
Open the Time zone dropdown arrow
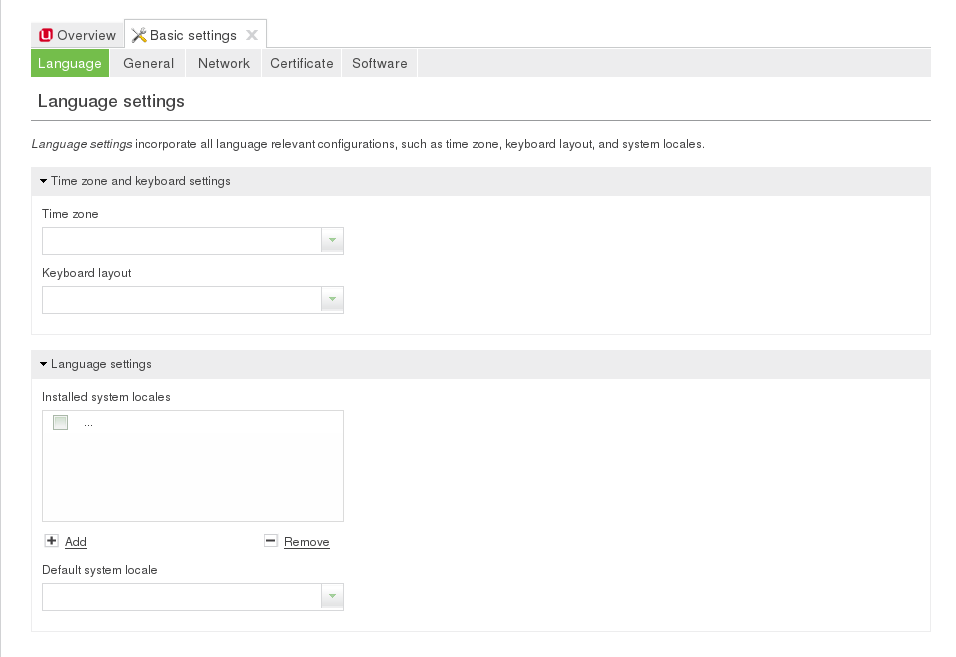click(x=332, y=241)
